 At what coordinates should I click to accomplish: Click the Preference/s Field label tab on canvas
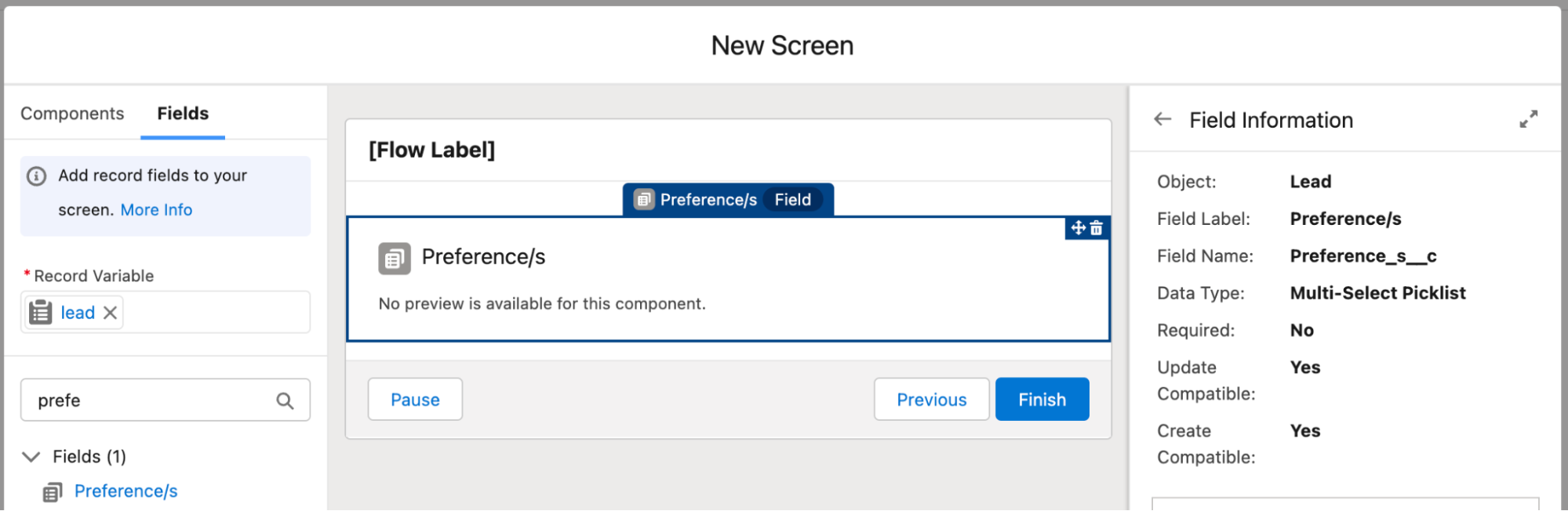[x=728, y=200]
